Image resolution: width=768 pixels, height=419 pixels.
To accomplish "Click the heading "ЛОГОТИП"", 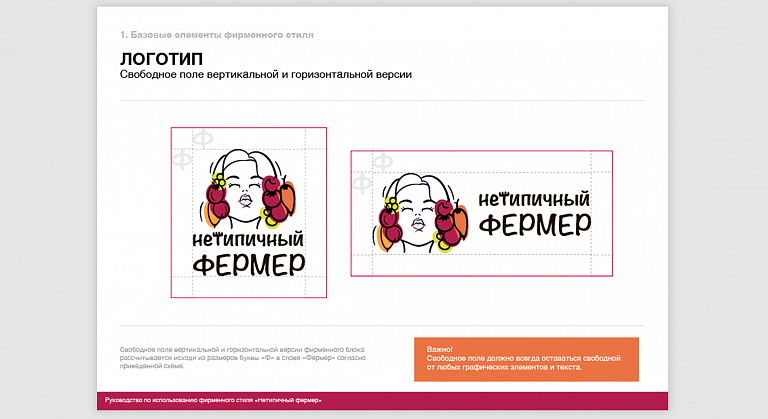I will pos(161,59).
